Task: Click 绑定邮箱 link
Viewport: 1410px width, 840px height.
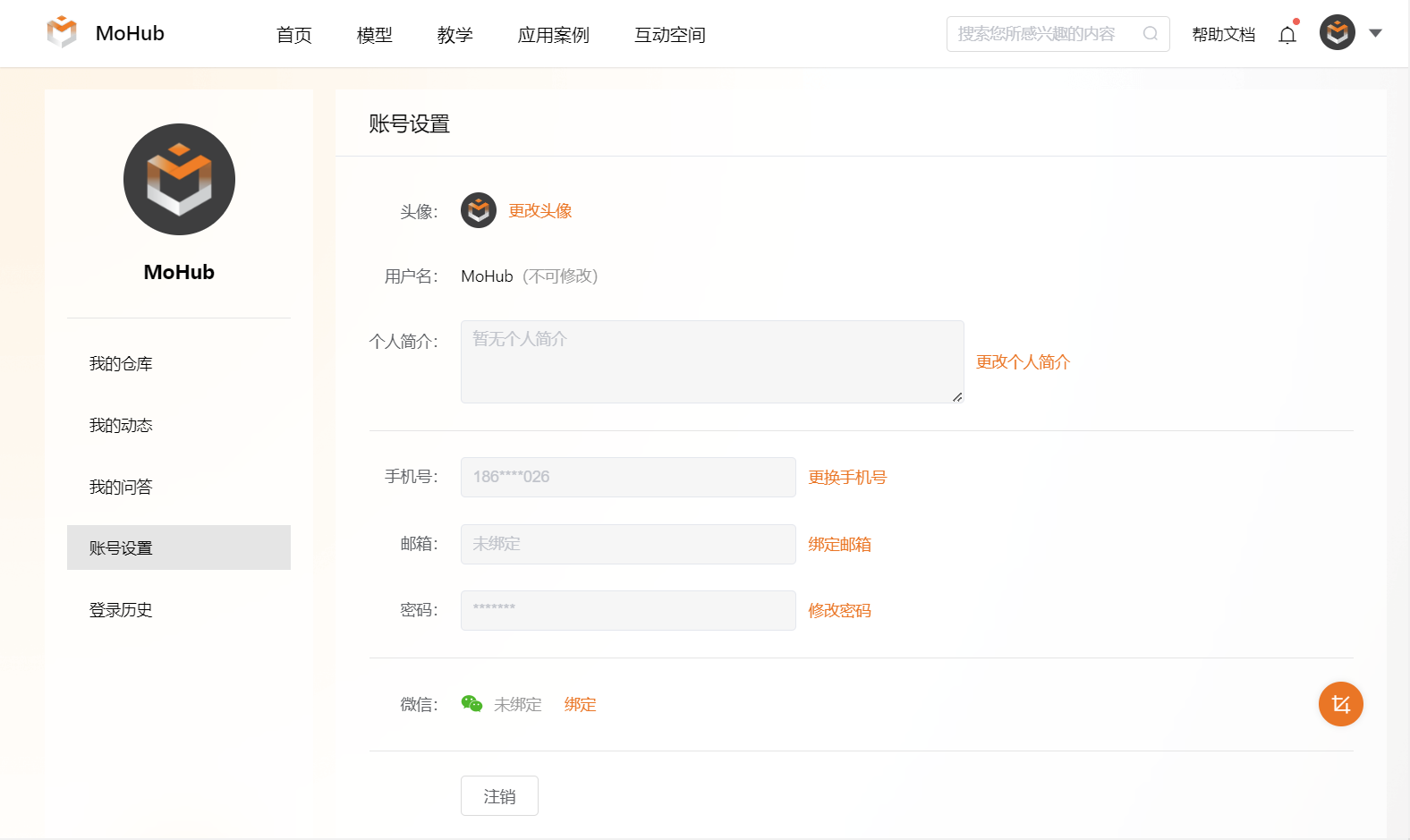Action: click(839, 544)
